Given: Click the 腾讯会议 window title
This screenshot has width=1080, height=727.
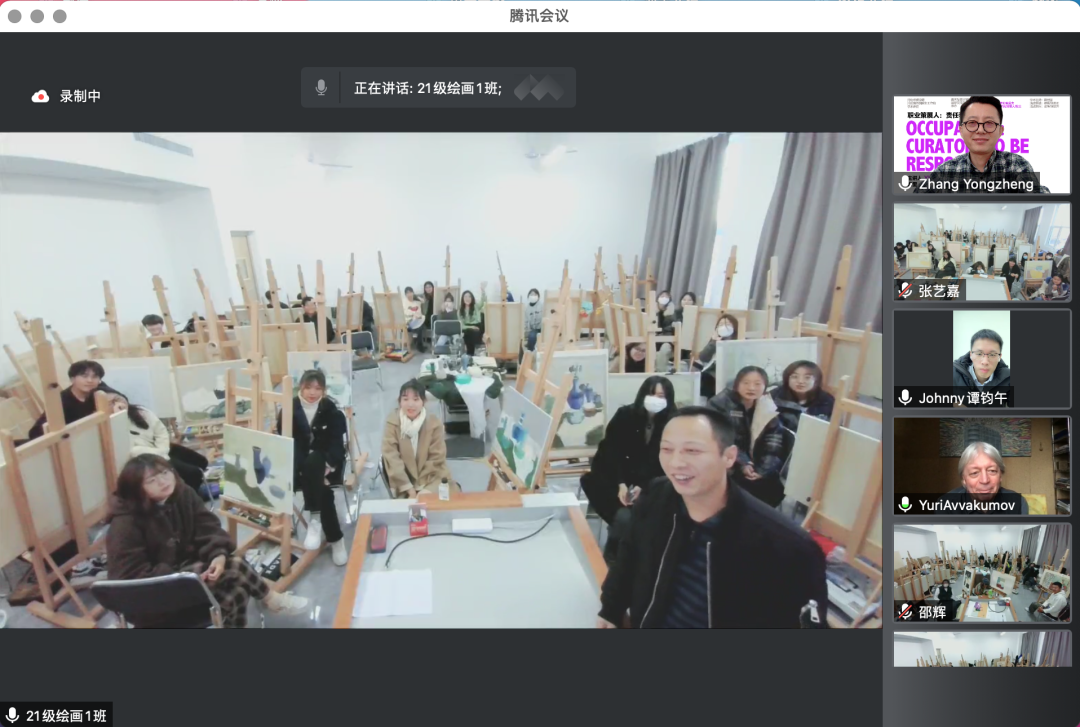Looking at the screenshot, I should click(539, 16).
